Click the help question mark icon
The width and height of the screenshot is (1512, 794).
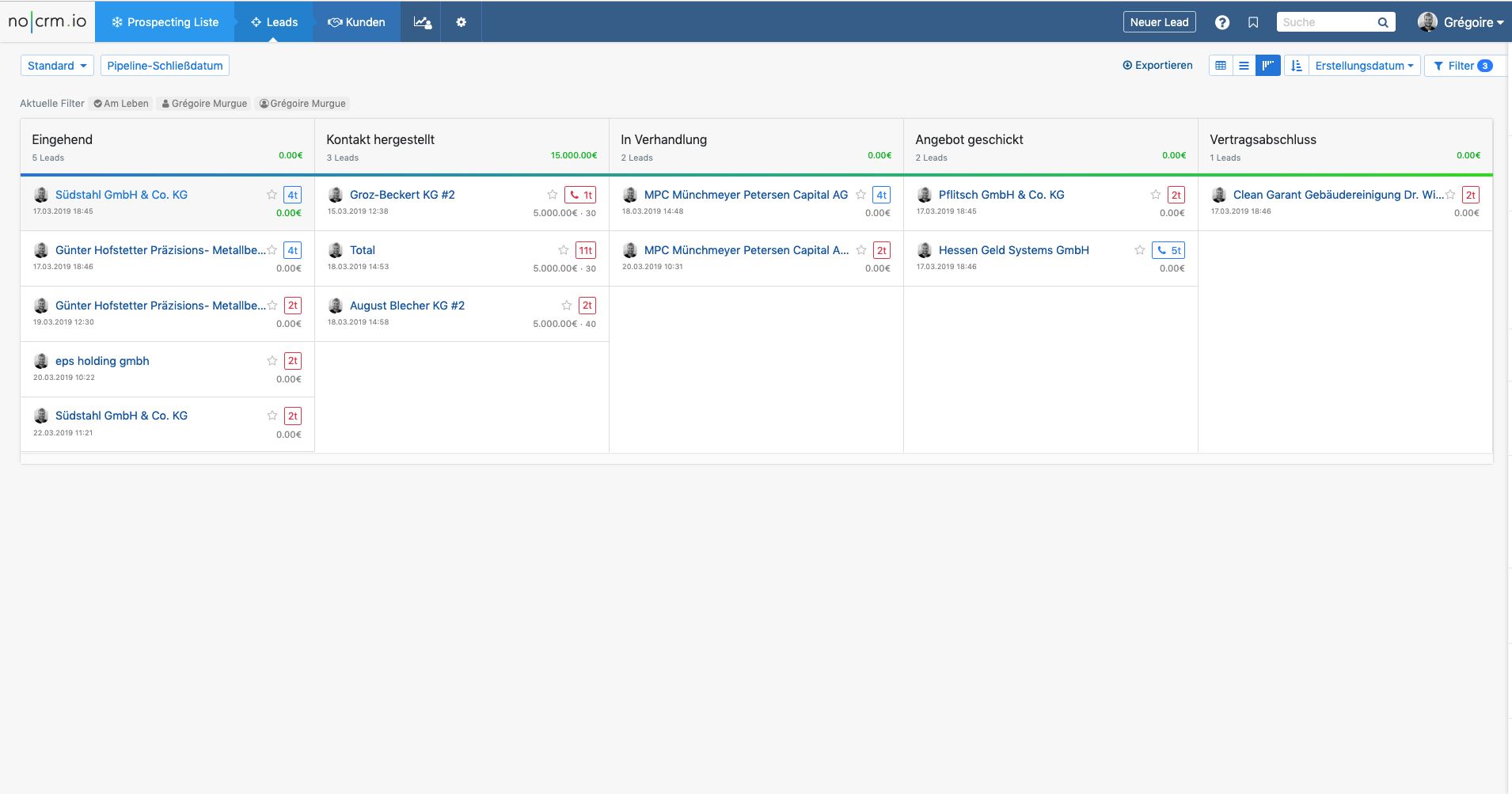pyautogui.click(x=1222, y=22)
